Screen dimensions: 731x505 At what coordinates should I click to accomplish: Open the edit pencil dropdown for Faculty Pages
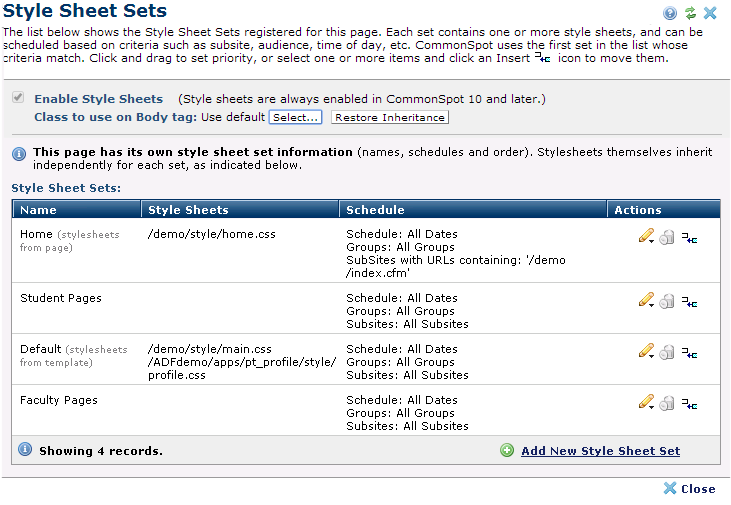tap(646, 402)
